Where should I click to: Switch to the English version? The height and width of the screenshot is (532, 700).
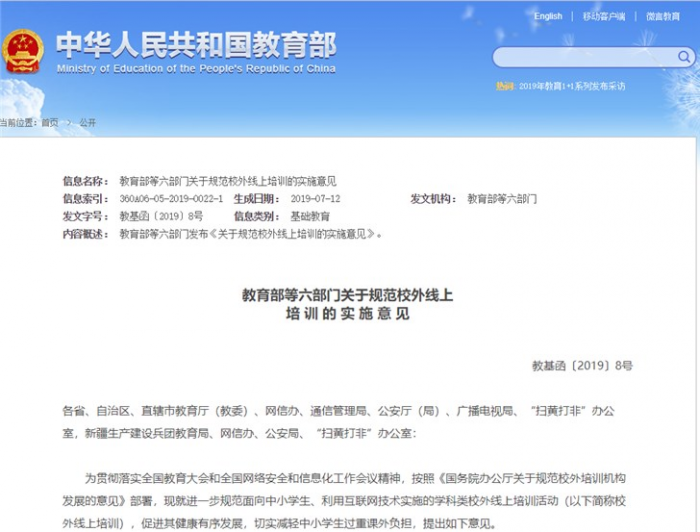click(548, 16)
